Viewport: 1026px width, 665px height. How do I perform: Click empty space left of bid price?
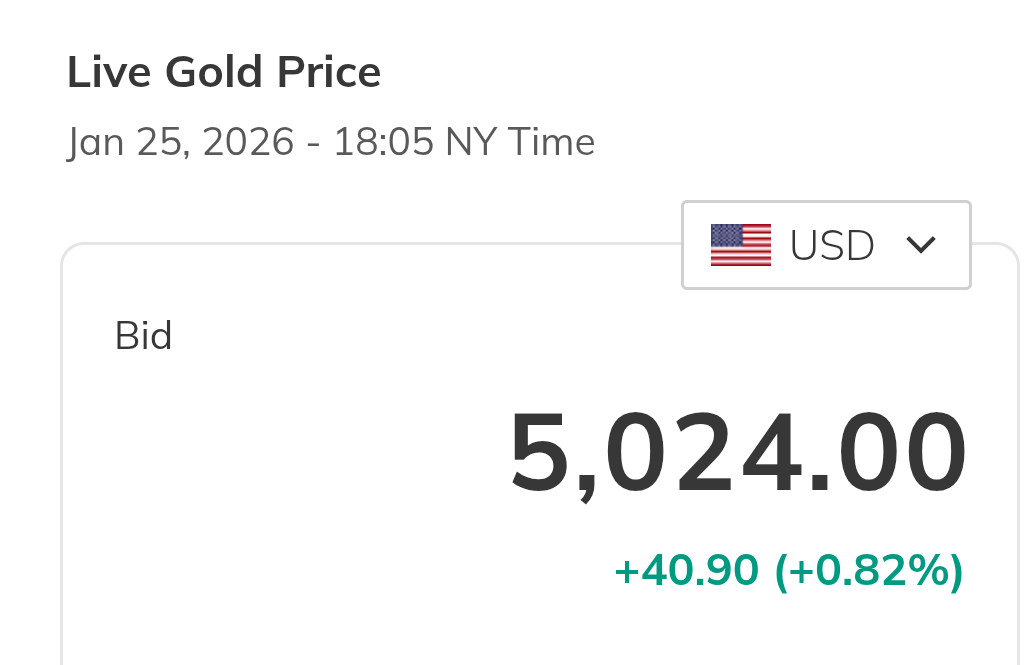pyautogui.click(x=300, y=453)
